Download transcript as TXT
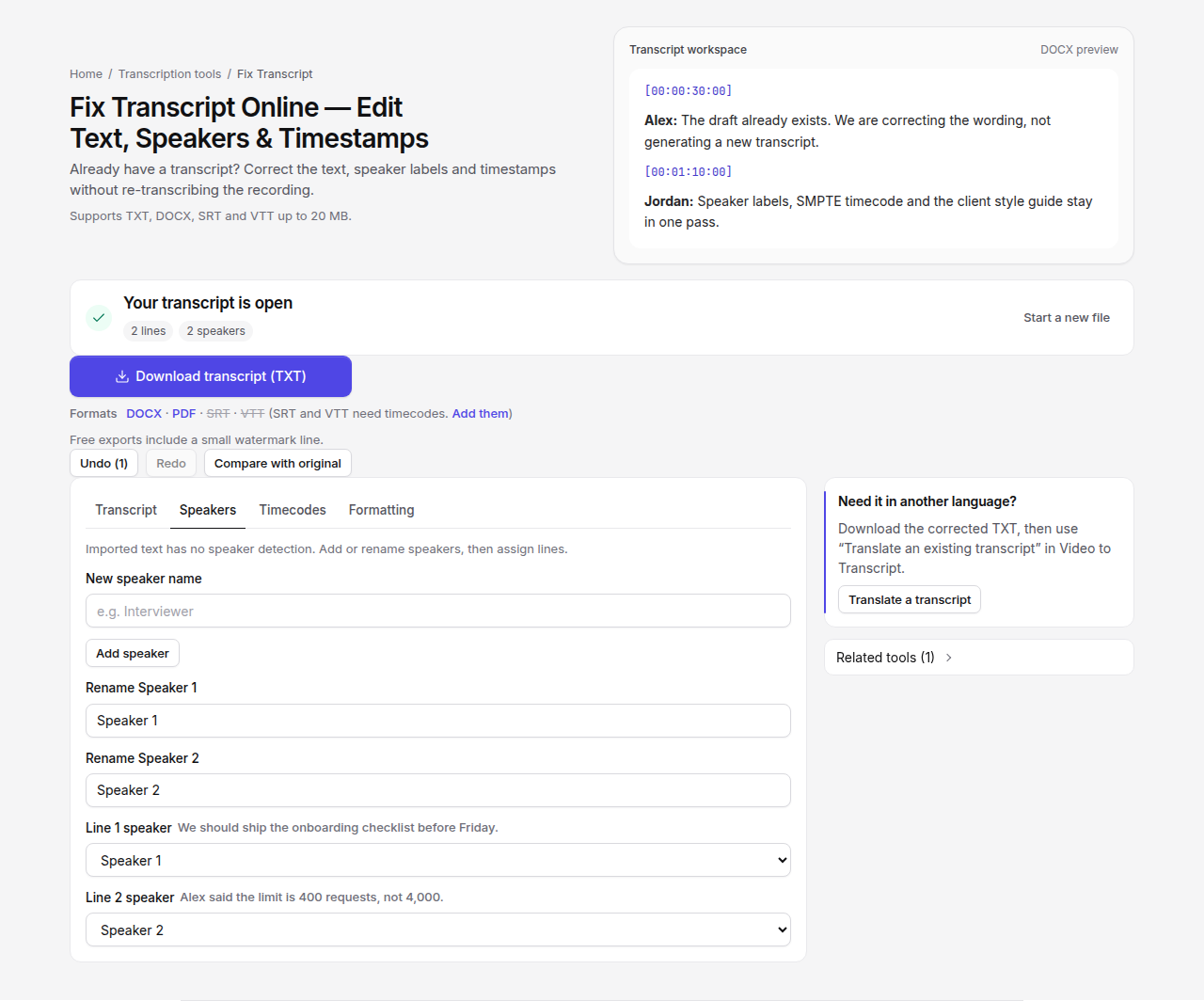This screenshot has width=1204, height=1001. (211, 376)
